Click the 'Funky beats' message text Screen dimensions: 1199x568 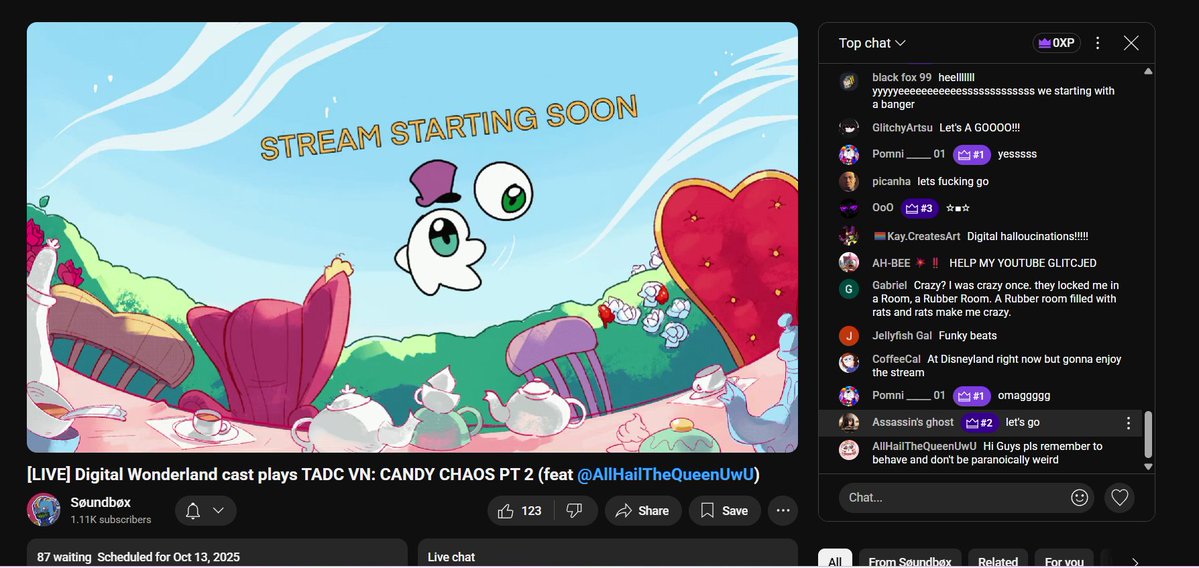click(967, 336)
